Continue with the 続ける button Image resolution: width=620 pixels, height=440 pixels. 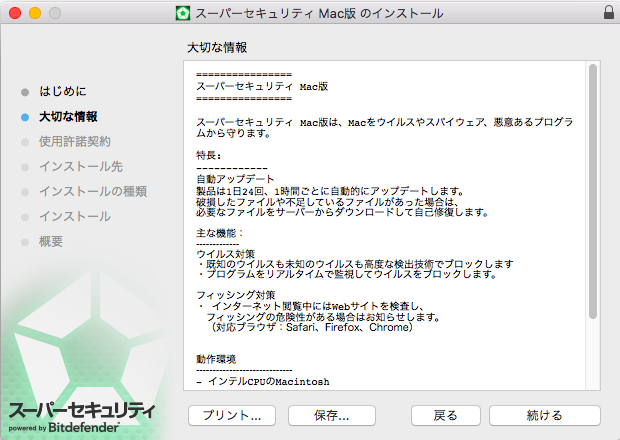544,415
